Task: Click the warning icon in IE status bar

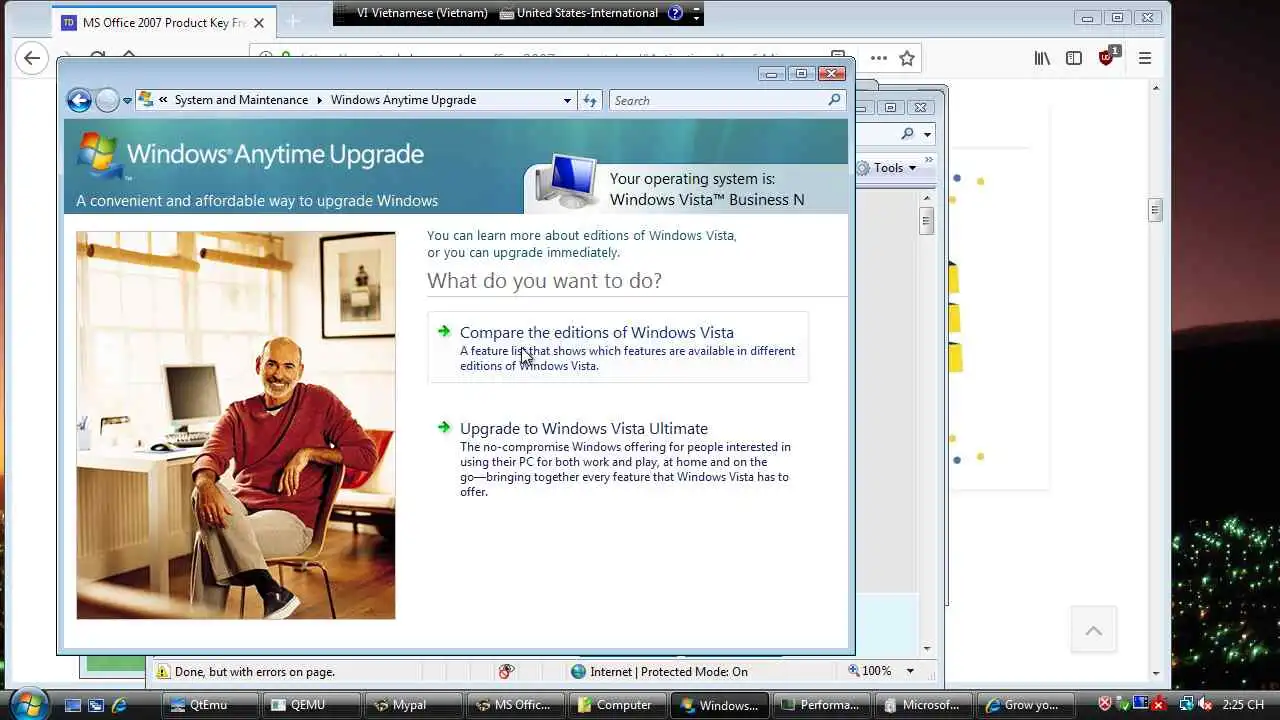Action: pyautogui.click(x=162, y=671)
